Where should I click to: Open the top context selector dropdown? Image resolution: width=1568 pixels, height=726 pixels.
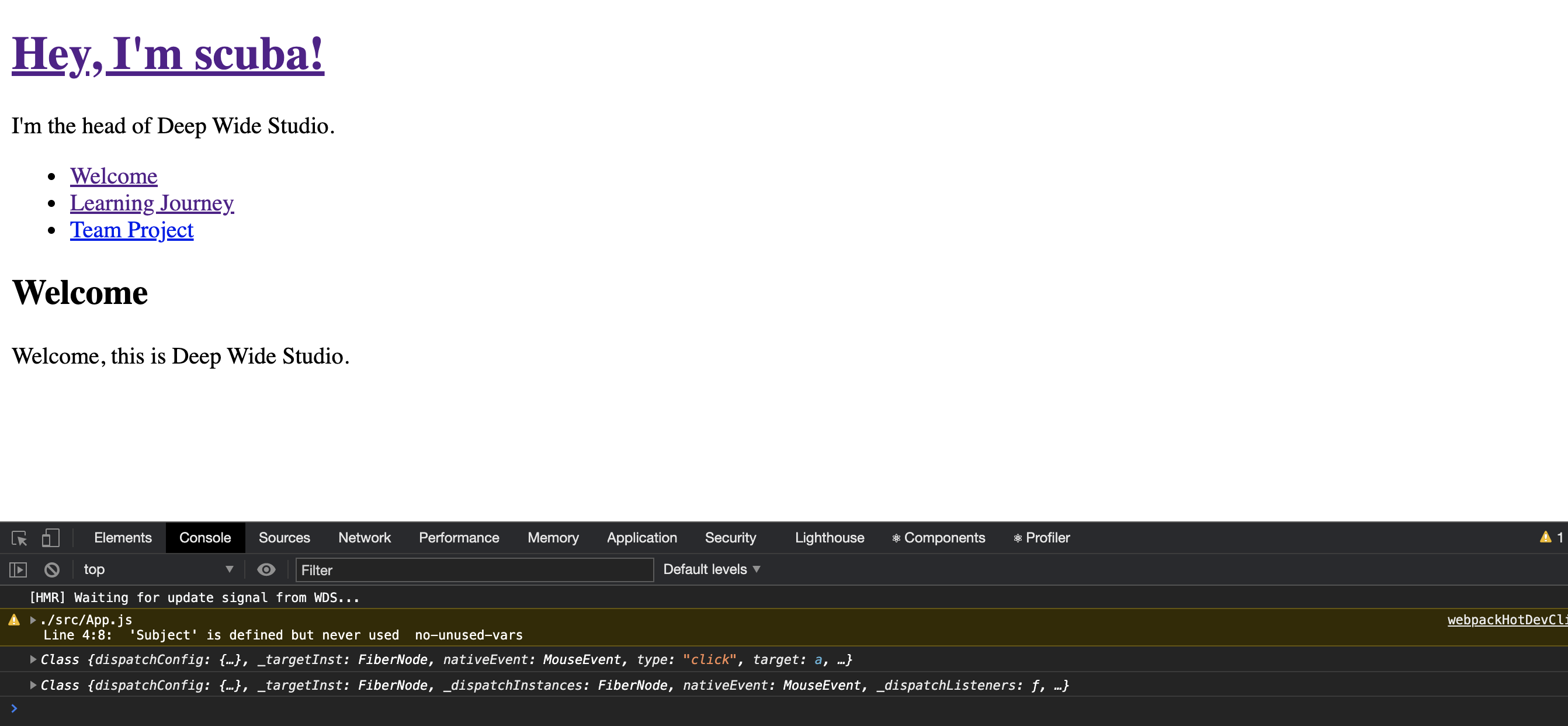click(x=158, y=569)
